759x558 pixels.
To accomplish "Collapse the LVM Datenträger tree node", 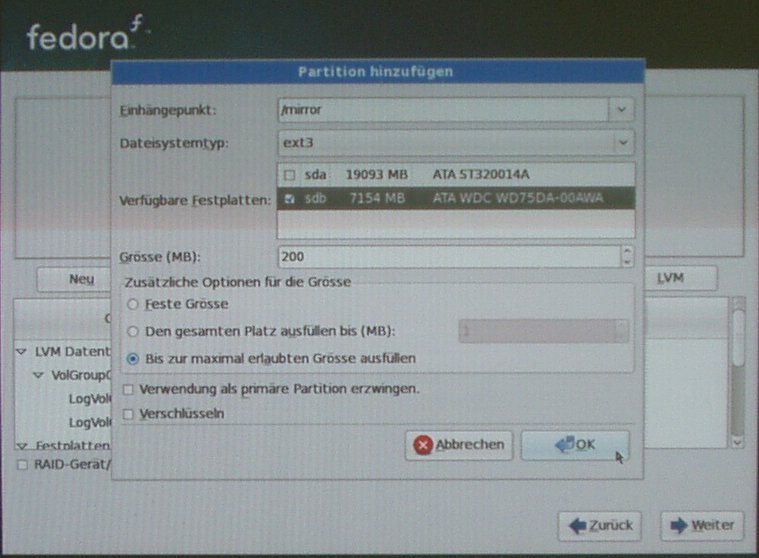I will (x=22, y=352).
